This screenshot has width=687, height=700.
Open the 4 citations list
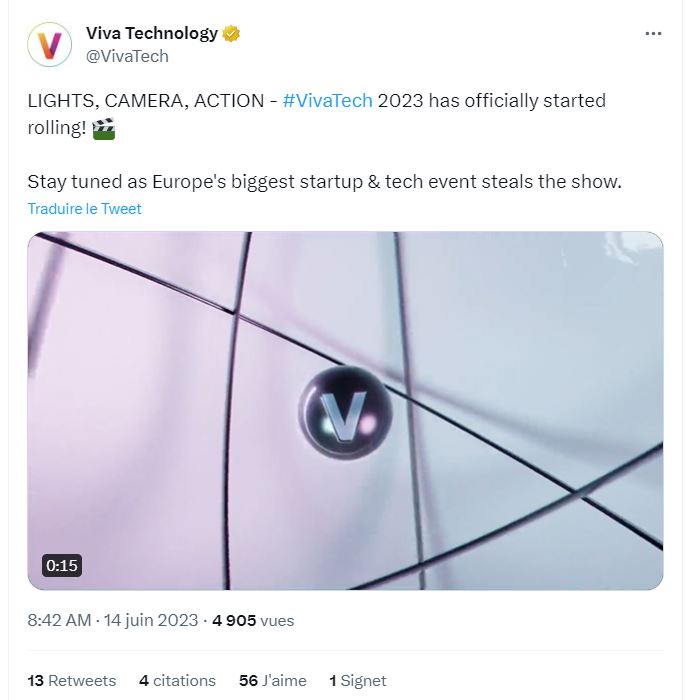[177, 681]
